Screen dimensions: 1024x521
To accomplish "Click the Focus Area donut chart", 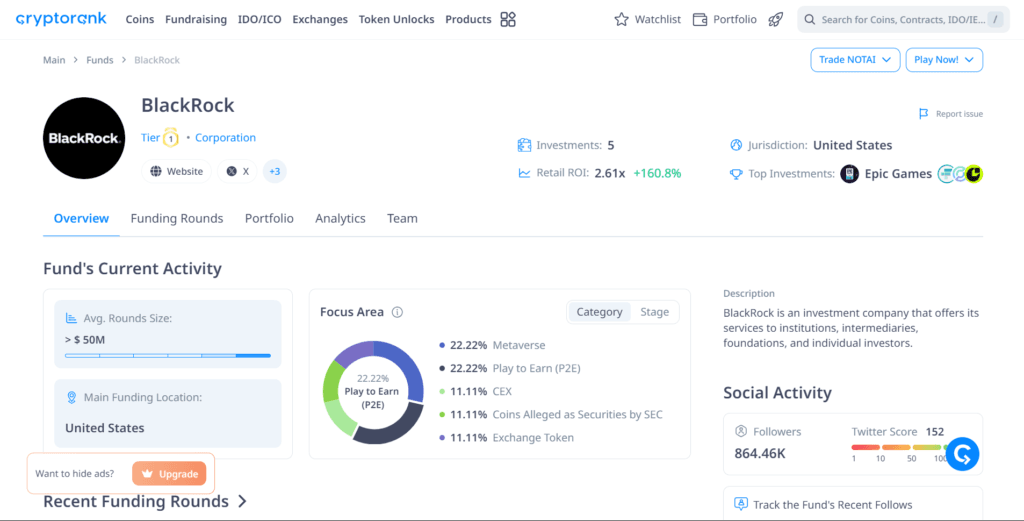I will coord(373,392).
